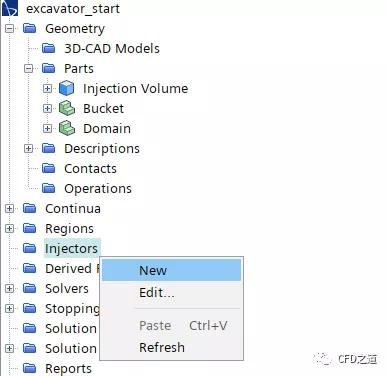Click the Injectors folder icon
Image resolution: width=388 pixels, height=376 pixels.
coord(30,249)
